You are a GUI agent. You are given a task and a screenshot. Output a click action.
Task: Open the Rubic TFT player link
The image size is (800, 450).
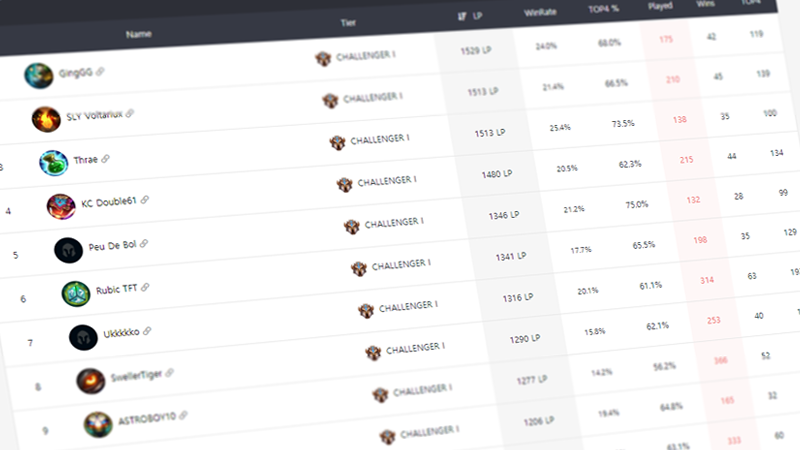pyautogui.click(x=117, y=289)
